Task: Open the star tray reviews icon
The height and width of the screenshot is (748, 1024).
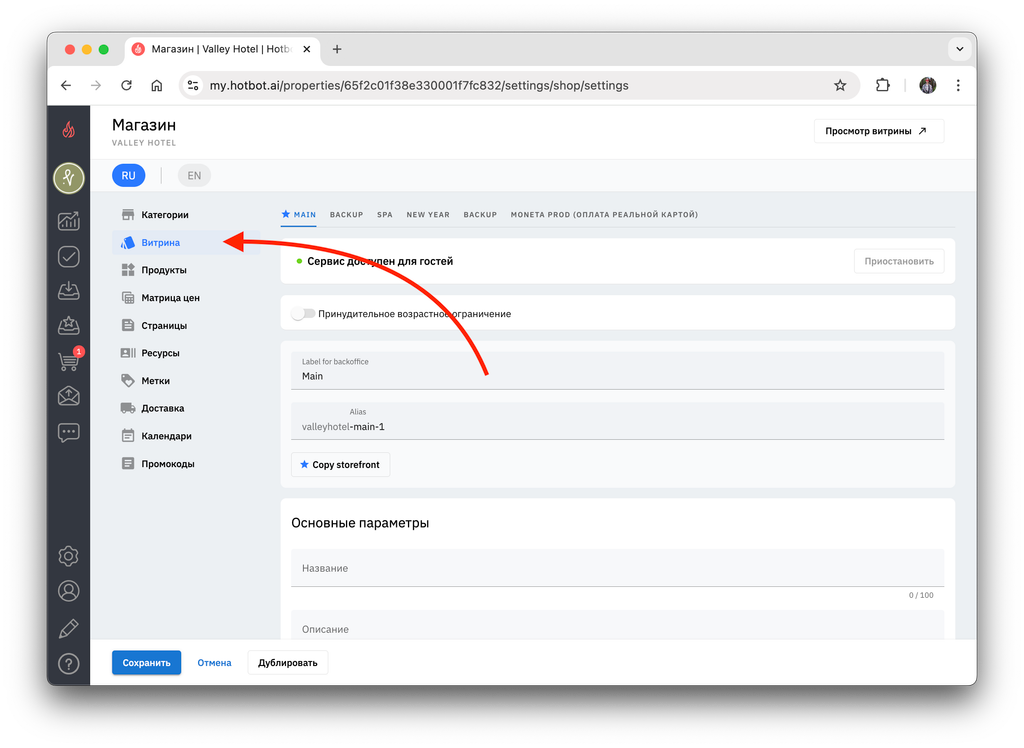Action: click(x=69, y=325)
